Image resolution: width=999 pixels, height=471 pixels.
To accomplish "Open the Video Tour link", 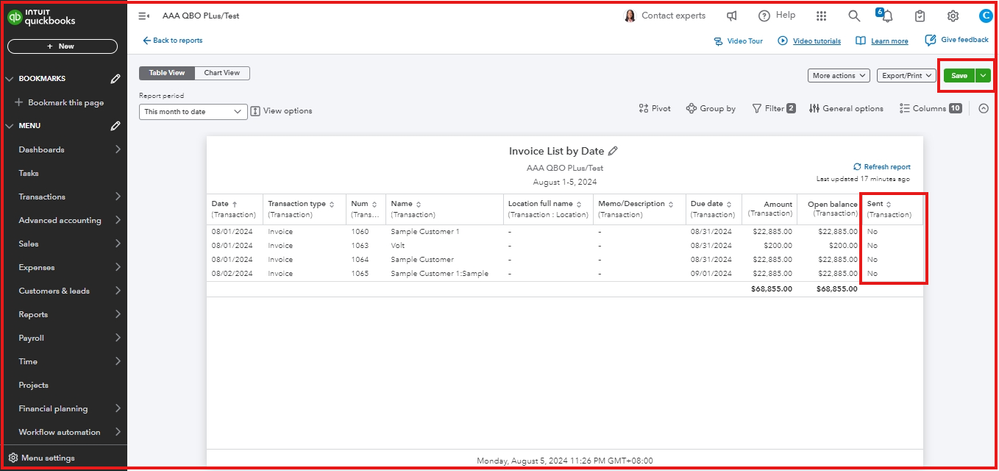I will (738, 41).
